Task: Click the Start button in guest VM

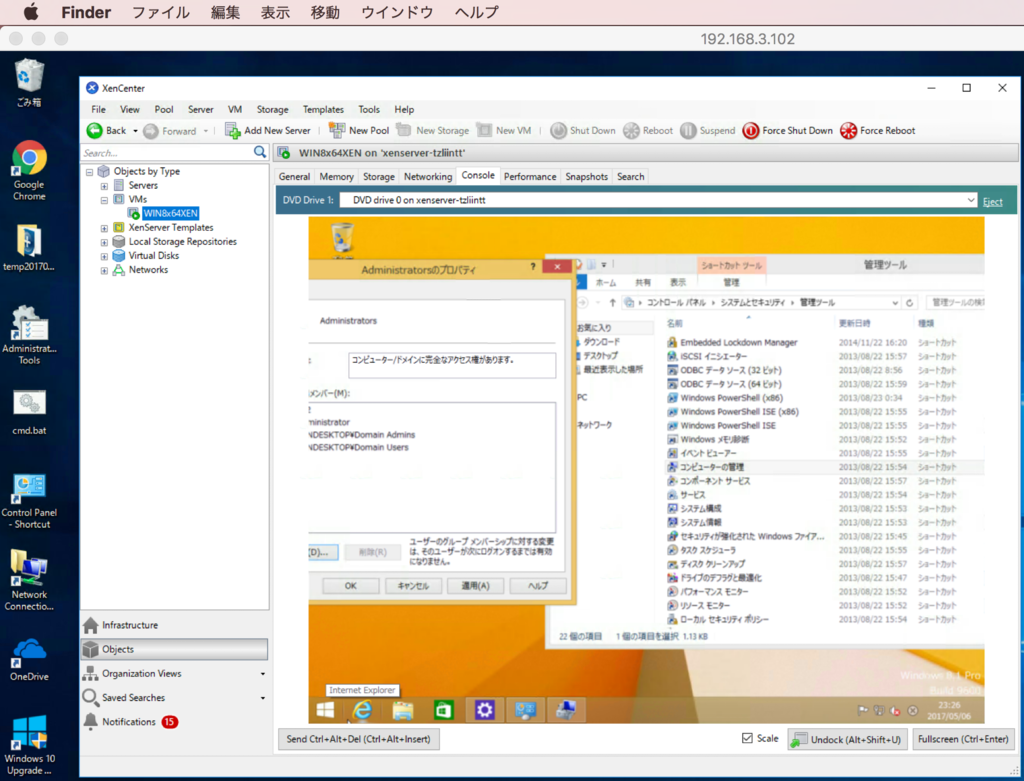Action: [x=325, y=710]
